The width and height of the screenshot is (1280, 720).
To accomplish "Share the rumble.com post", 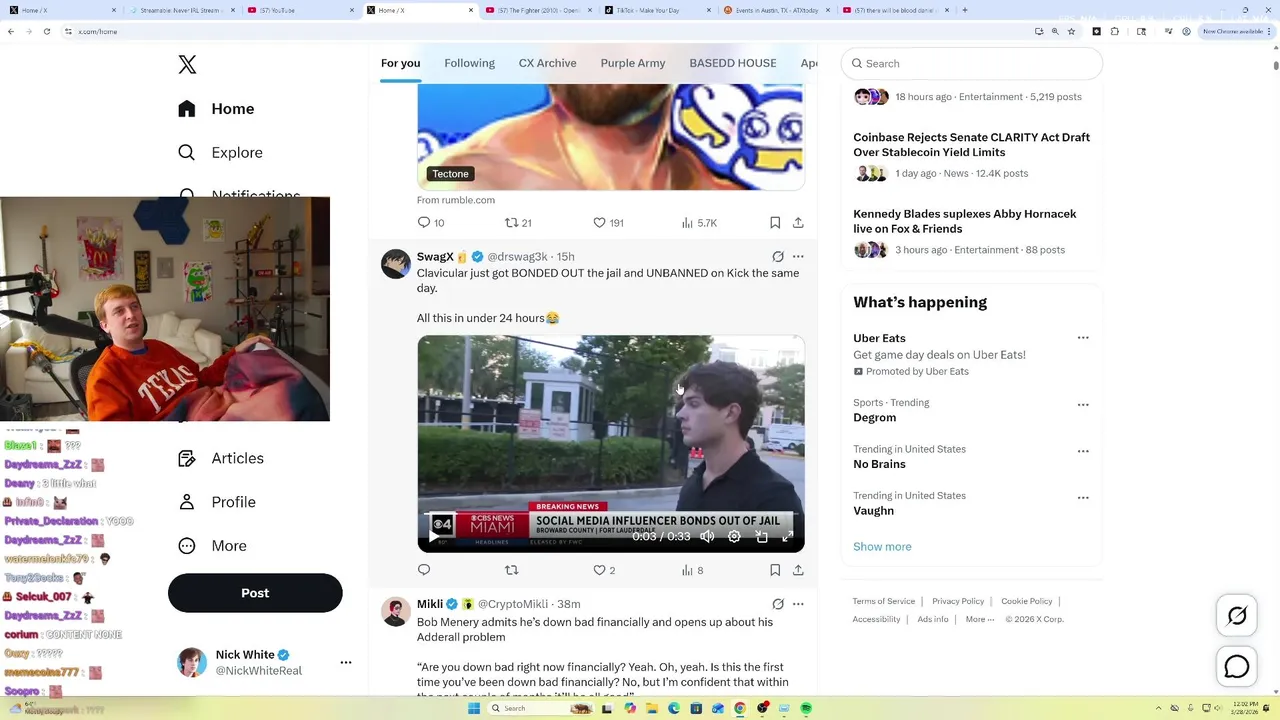I will [x=798, y=222].
